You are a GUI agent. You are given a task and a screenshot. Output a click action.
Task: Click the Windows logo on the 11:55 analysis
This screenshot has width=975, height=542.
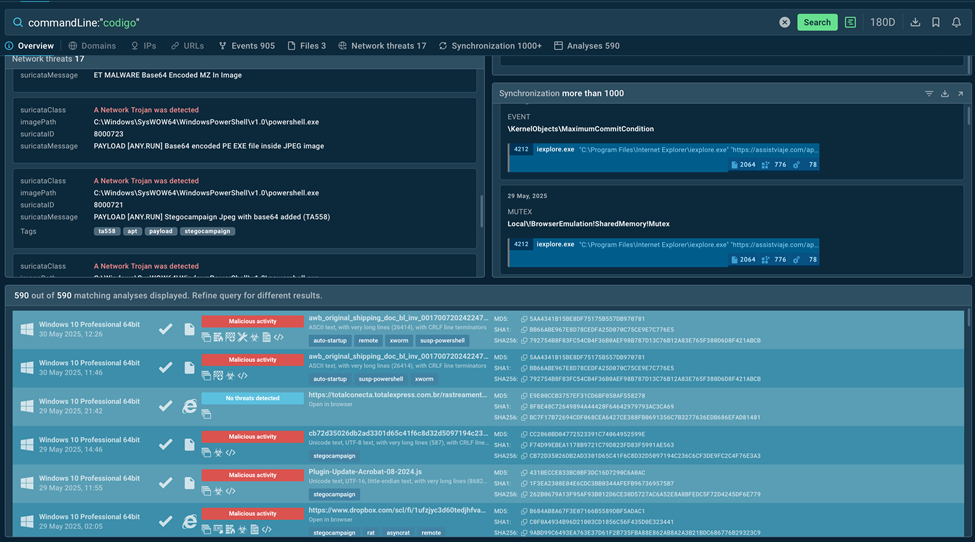tap(27, 483)
